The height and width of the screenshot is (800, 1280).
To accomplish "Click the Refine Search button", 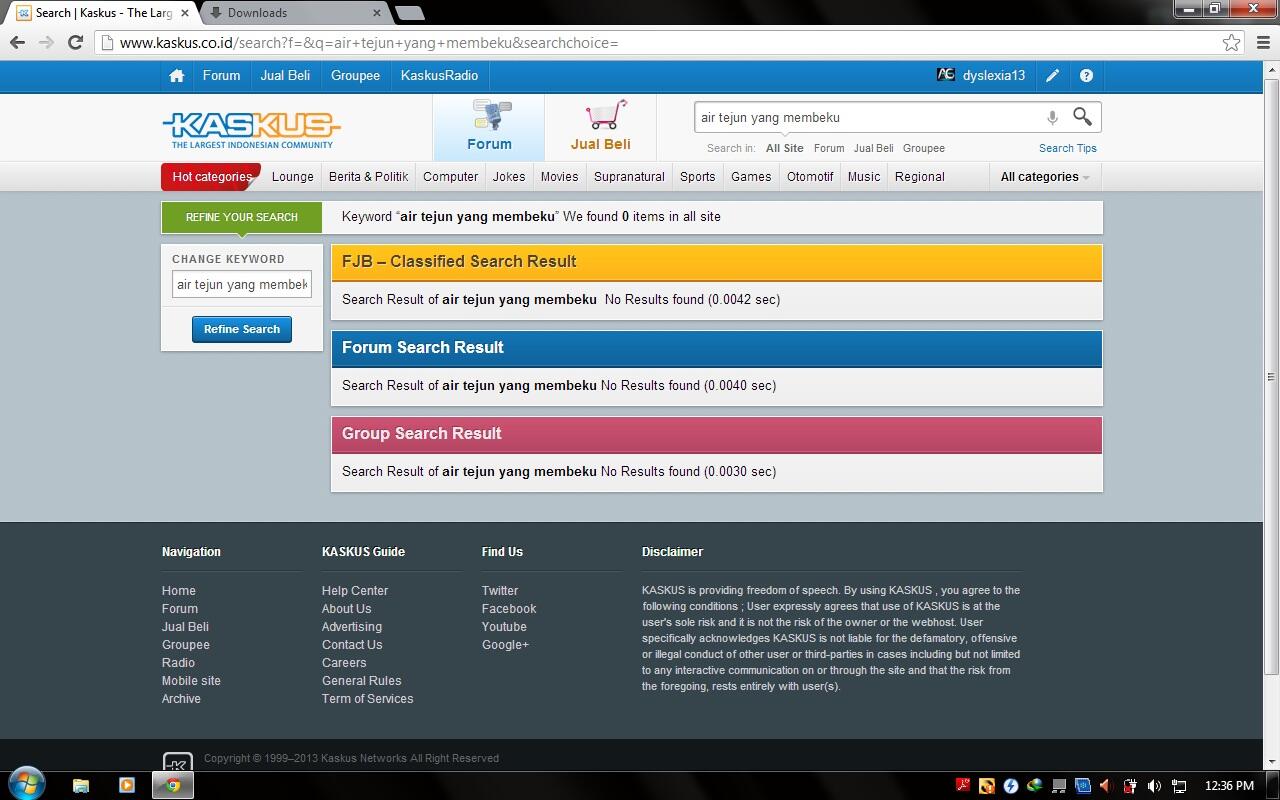I will pos(241,329).
